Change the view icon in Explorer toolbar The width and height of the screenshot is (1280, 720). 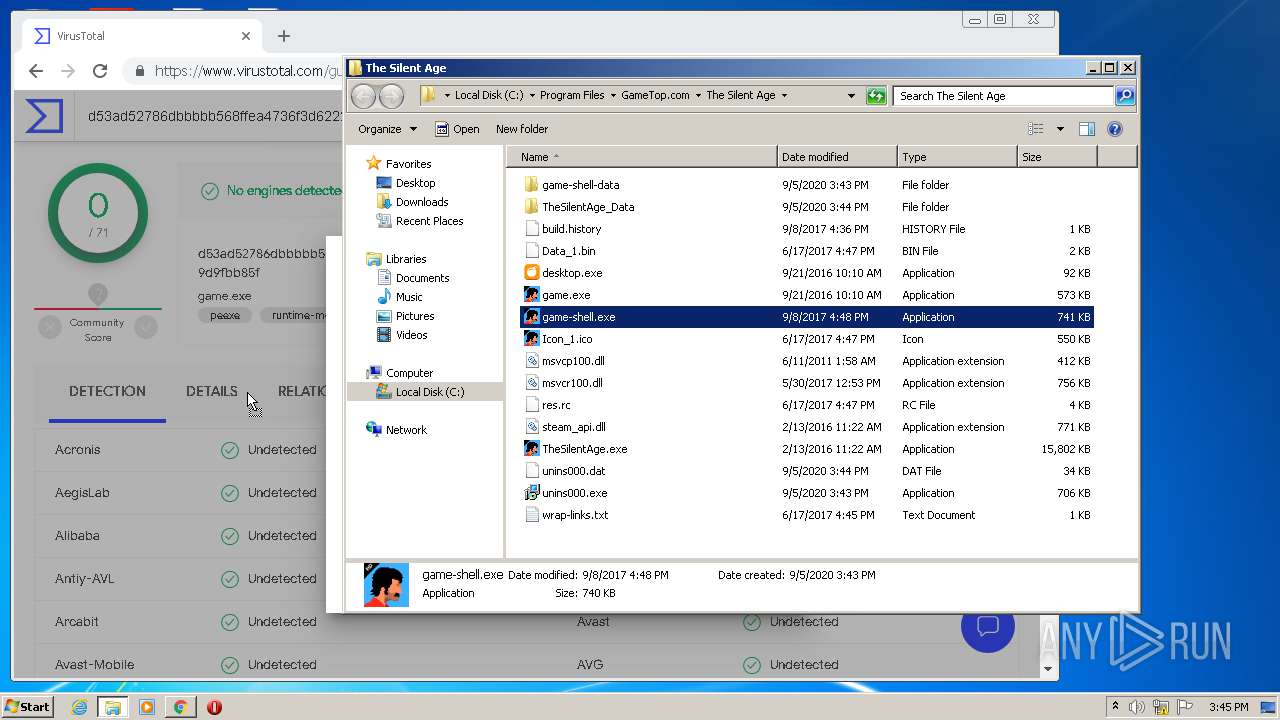point(1036,129)
